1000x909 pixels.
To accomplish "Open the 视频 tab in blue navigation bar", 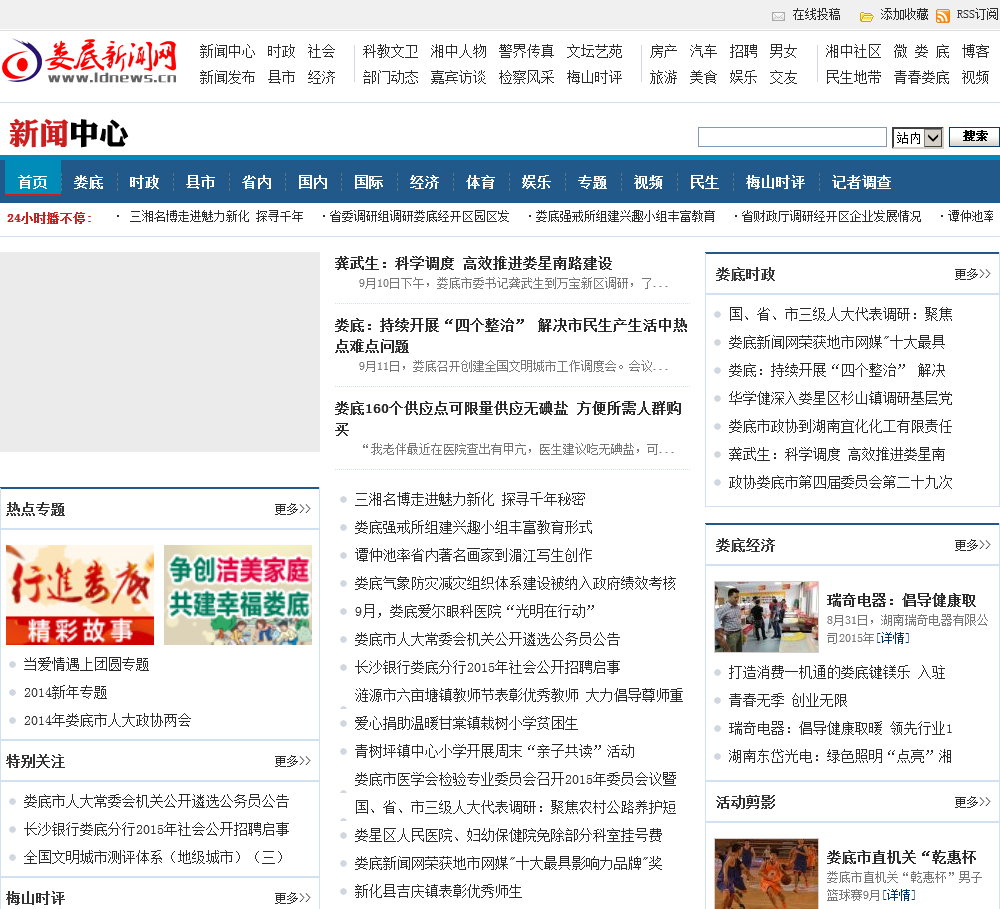I will click(648, 182).
